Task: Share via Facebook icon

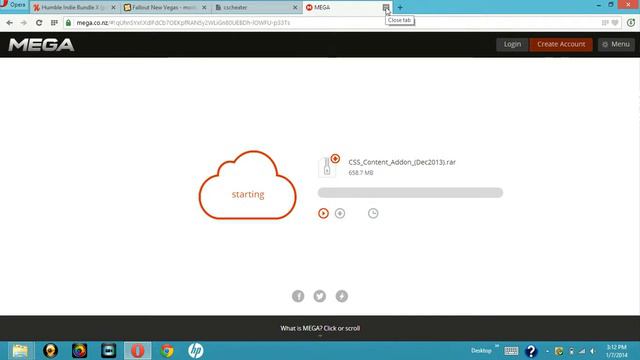Action: click(x=298, y=296)
